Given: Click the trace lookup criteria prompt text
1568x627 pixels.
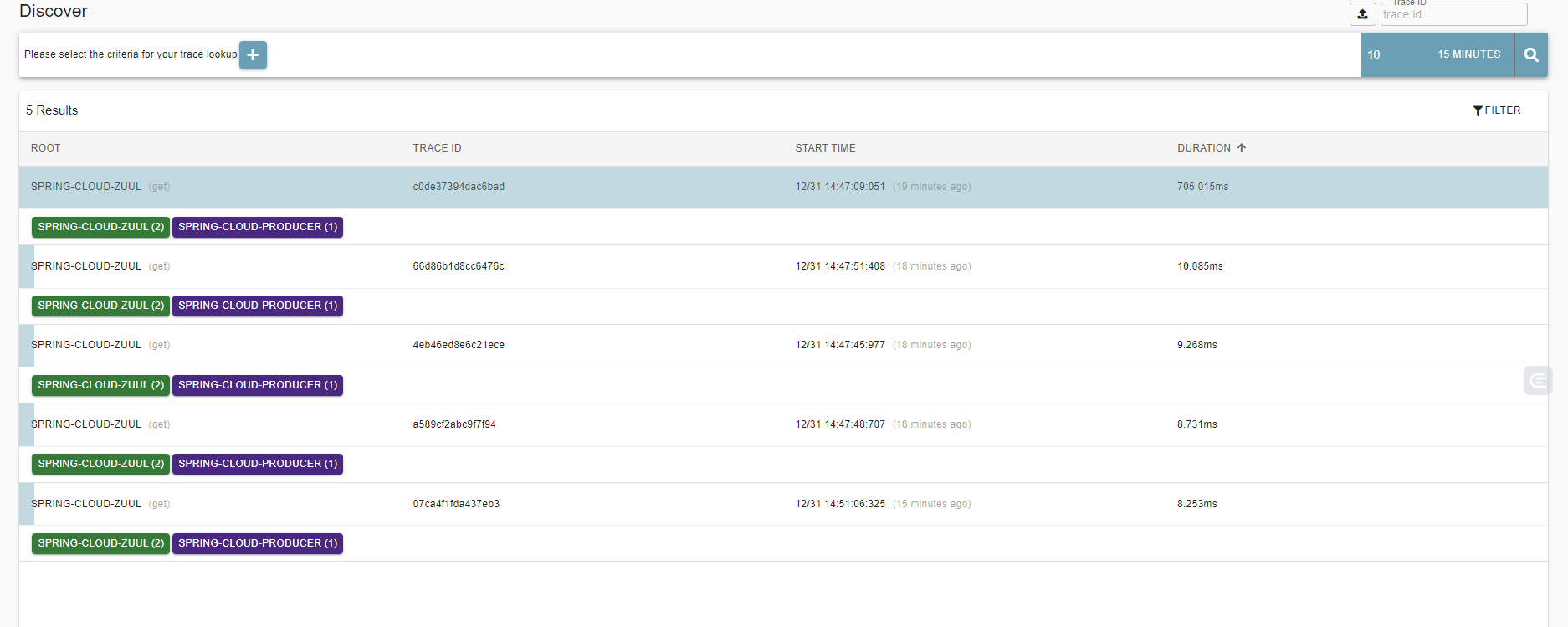Looking at the screenshot, I should pos(131,54).
